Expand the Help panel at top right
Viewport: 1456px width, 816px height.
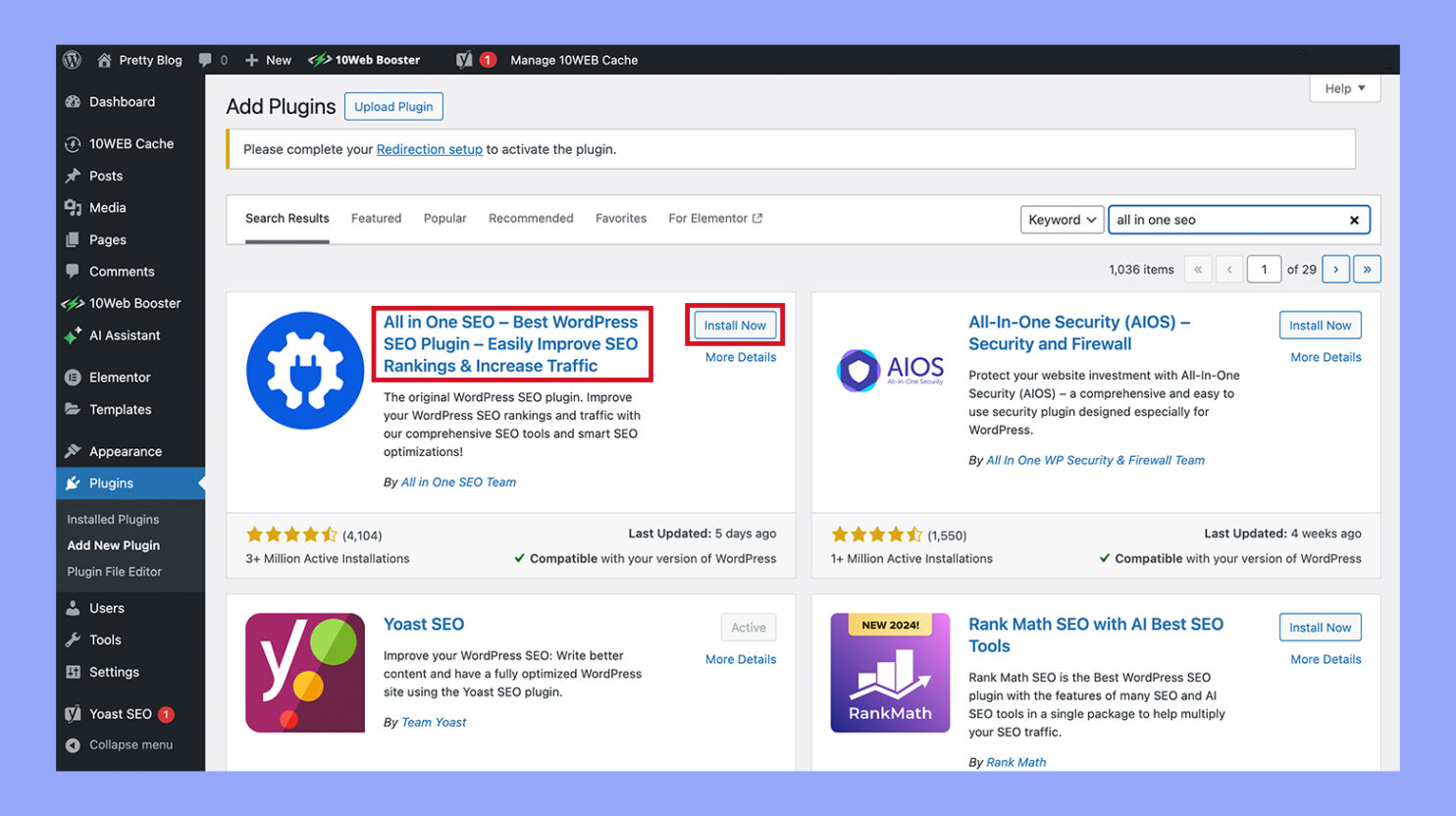pos(1344,87)
